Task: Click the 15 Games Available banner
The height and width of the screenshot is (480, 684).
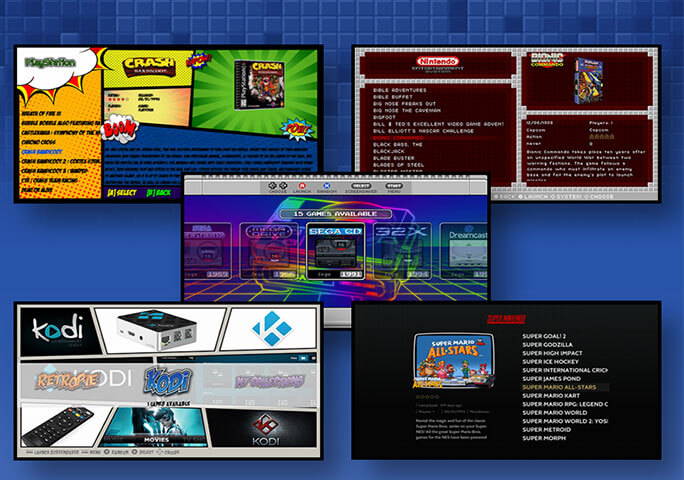Action: 335,213
